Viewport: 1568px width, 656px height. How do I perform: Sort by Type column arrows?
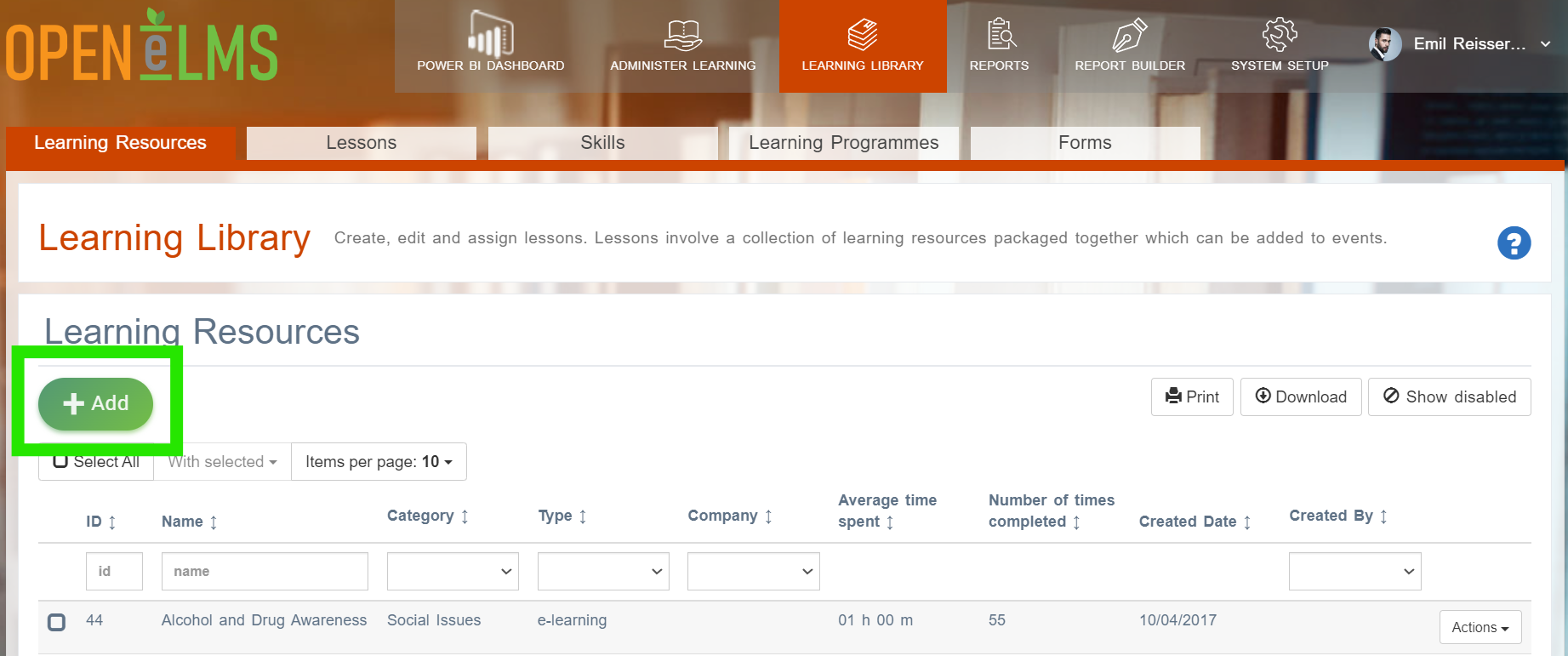pyautogui.click(x=583, y=516)
